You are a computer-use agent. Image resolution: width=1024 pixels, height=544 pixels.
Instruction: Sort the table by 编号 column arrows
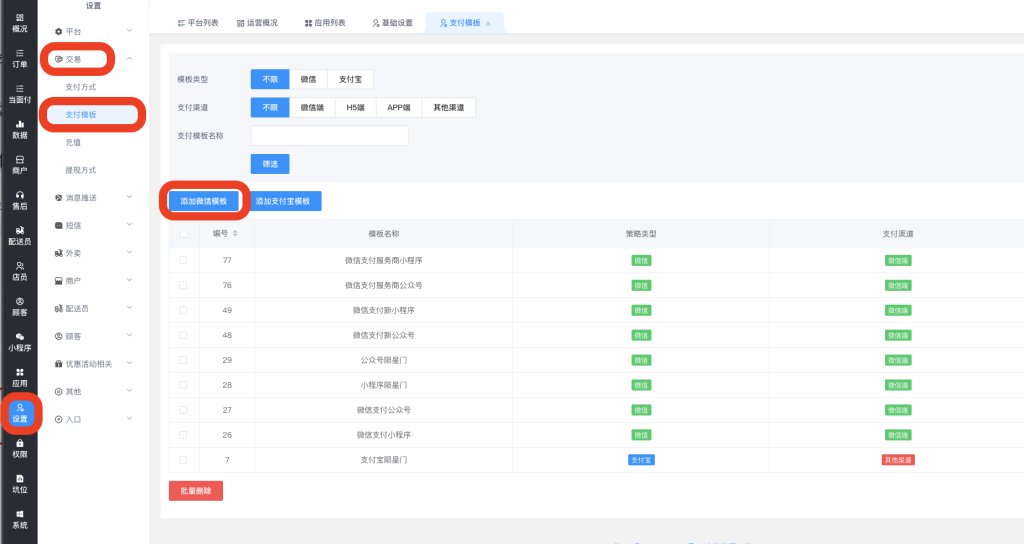click(235, 234)
